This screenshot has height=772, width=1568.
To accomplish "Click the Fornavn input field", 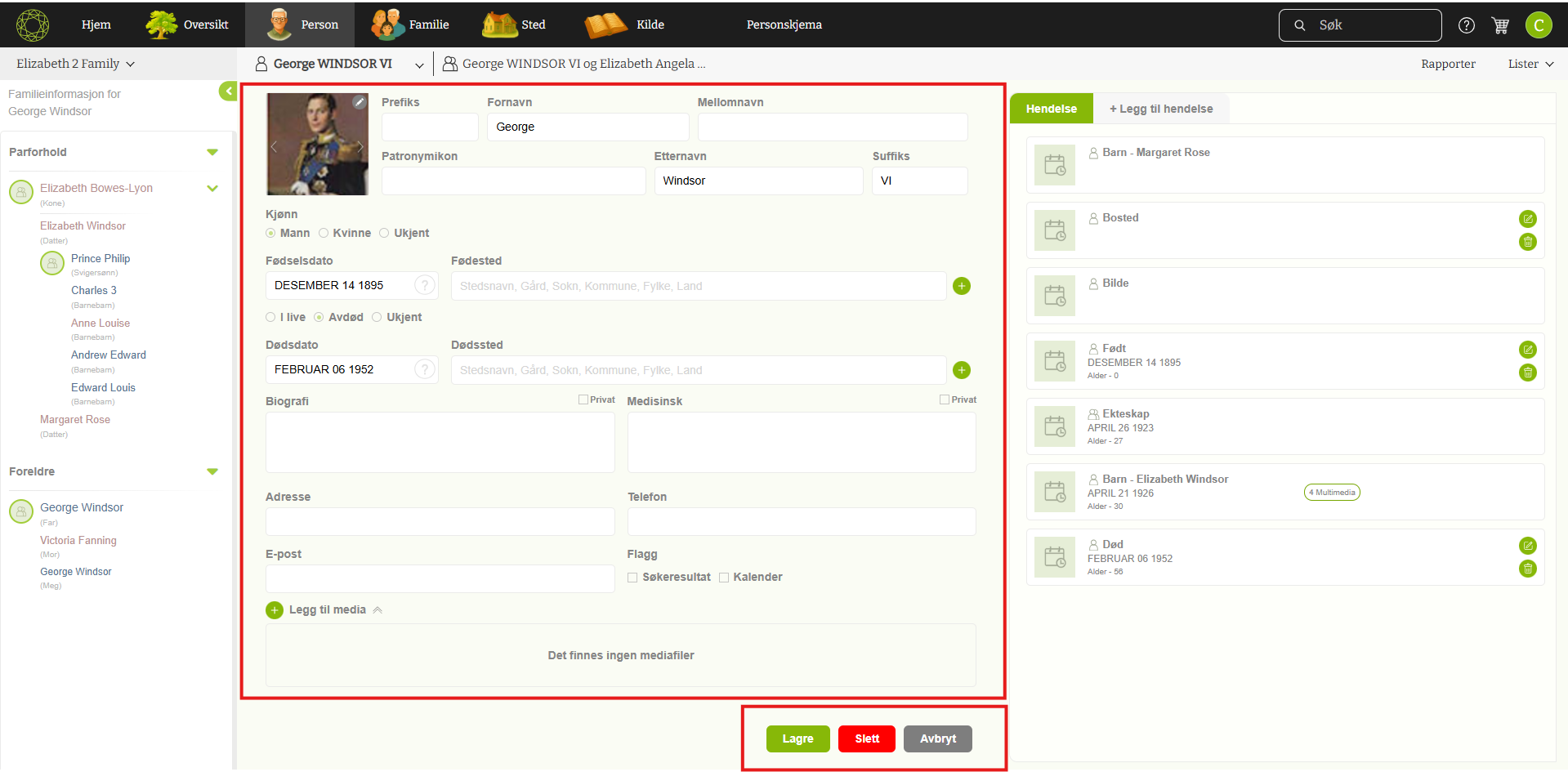I will point(587,127).
